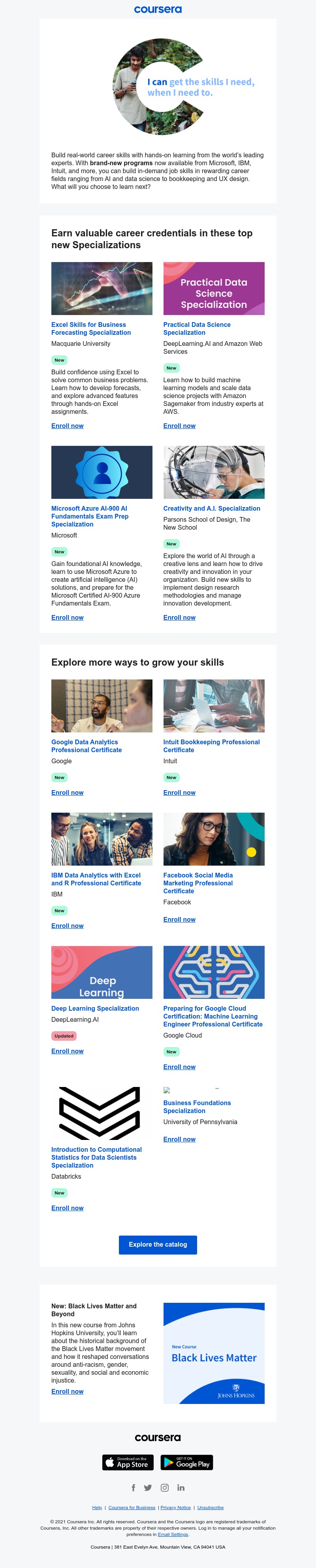Image resolution: width=316 pixels, height=1568 pixels.
Task: Open the Email Settings link
Action: pos(173,1534)
